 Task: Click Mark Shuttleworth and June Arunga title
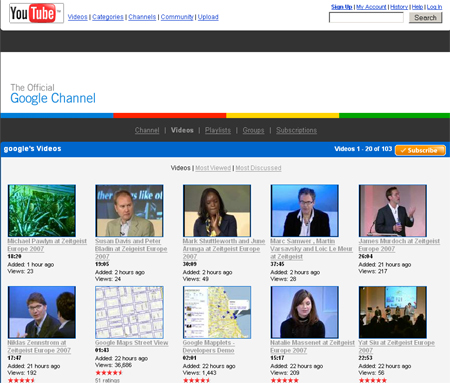(x=224, y=249)
